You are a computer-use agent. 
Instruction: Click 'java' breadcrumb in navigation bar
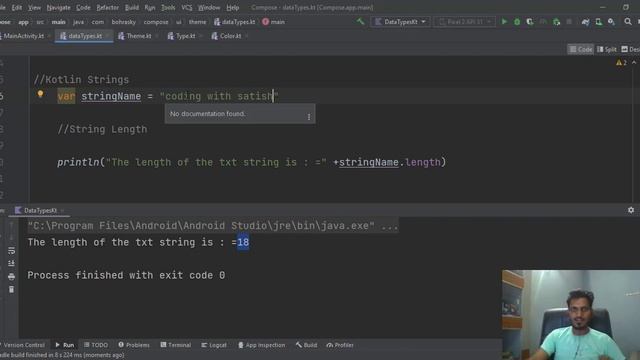click(x=78, y=22)
